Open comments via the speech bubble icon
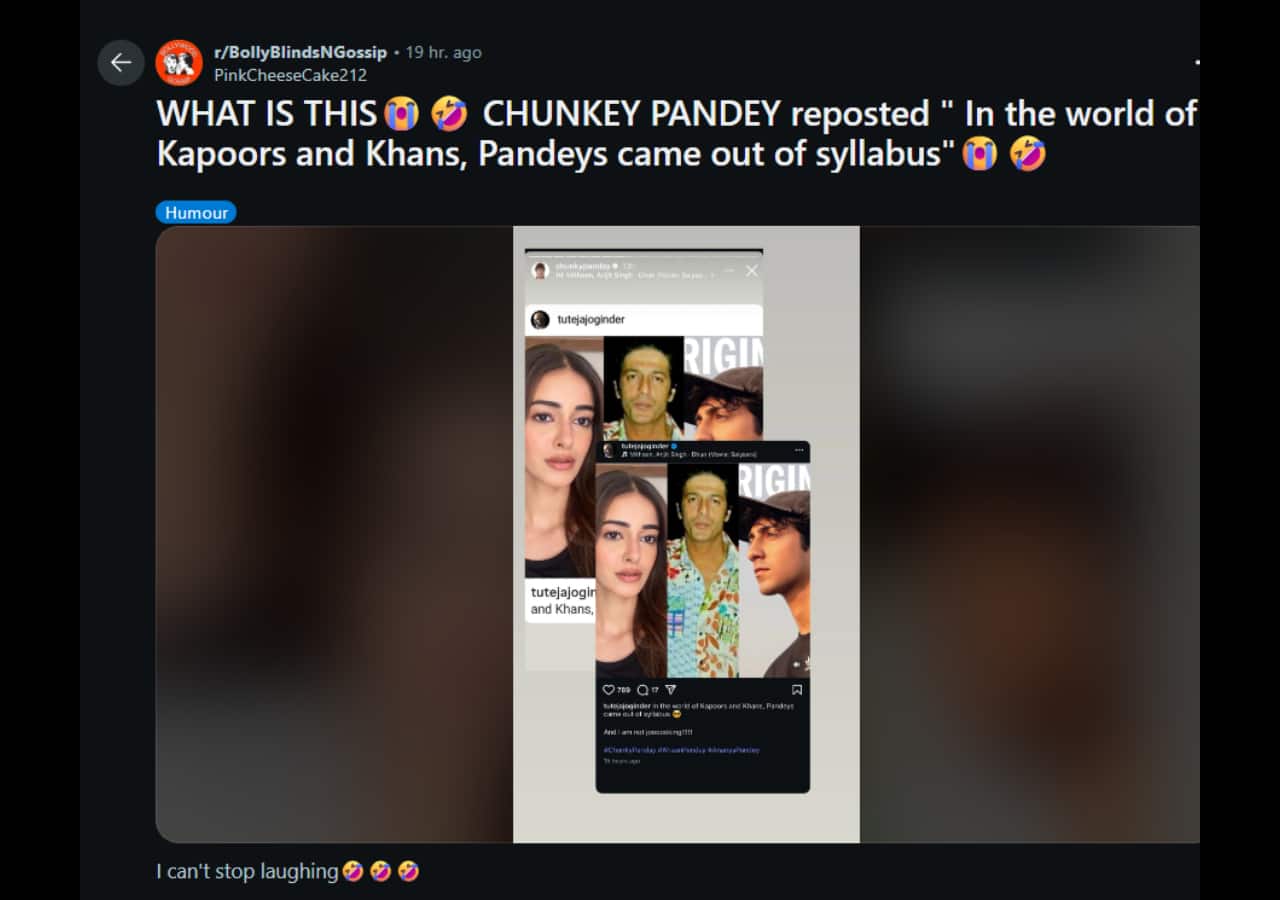 pos(642,690)
